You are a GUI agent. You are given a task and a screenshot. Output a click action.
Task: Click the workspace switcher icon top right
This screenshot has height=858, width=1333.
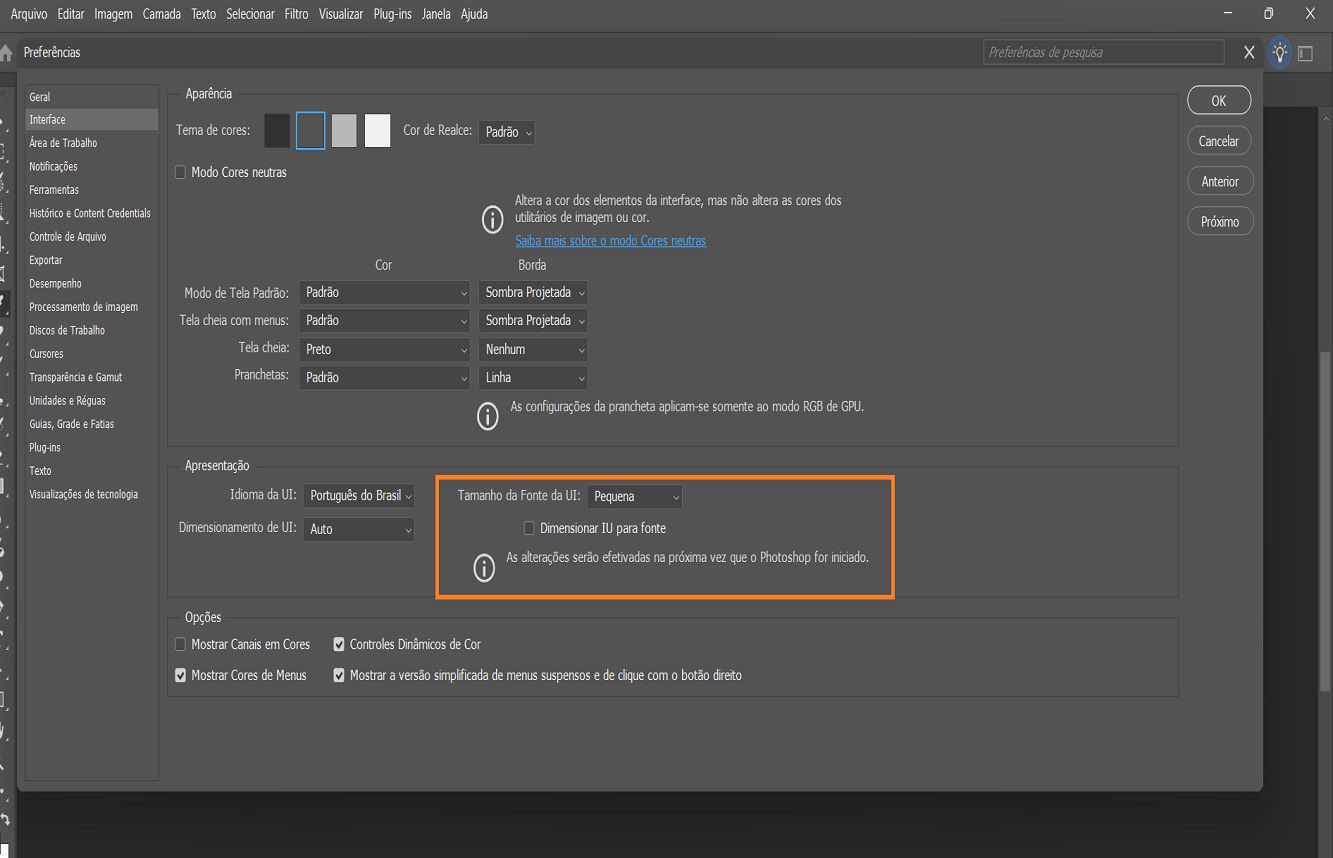[x=1305, y=52]
